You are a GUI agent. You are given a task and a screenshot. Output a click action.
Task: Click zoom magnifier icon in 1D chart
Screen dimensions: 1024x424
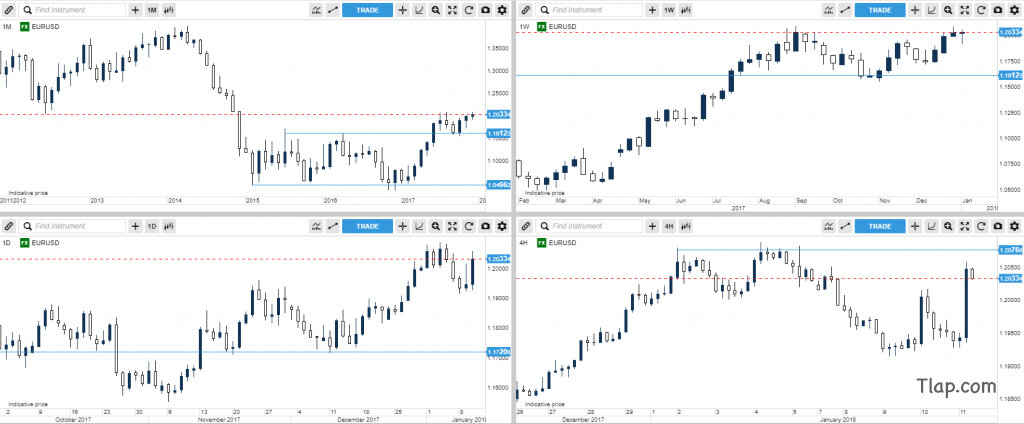[x=435, y=226]
